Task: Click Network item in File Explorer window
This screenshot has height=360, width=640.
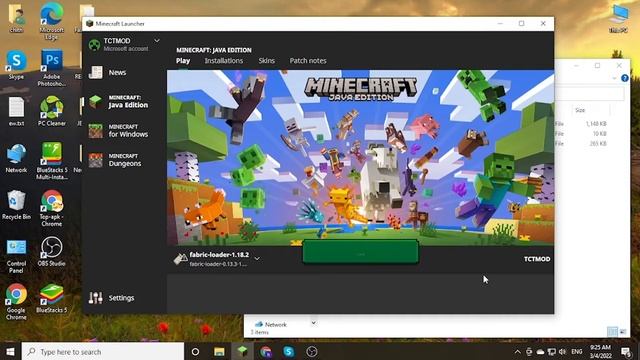Action: click(271, 325)
